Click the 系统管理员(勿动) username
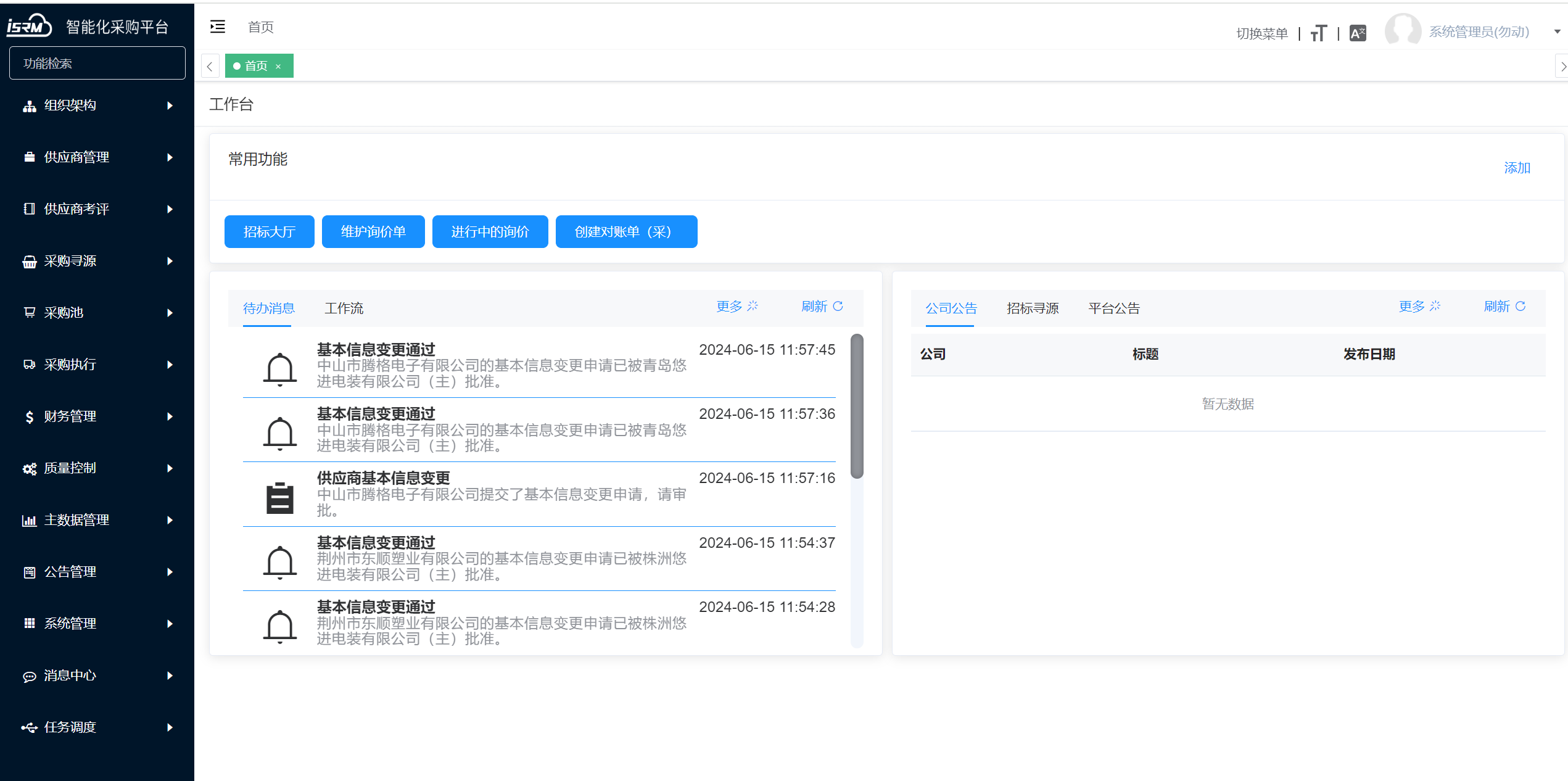Image resolution: width=1568 pixels, height=781 pixels. tap(1479, 31)
